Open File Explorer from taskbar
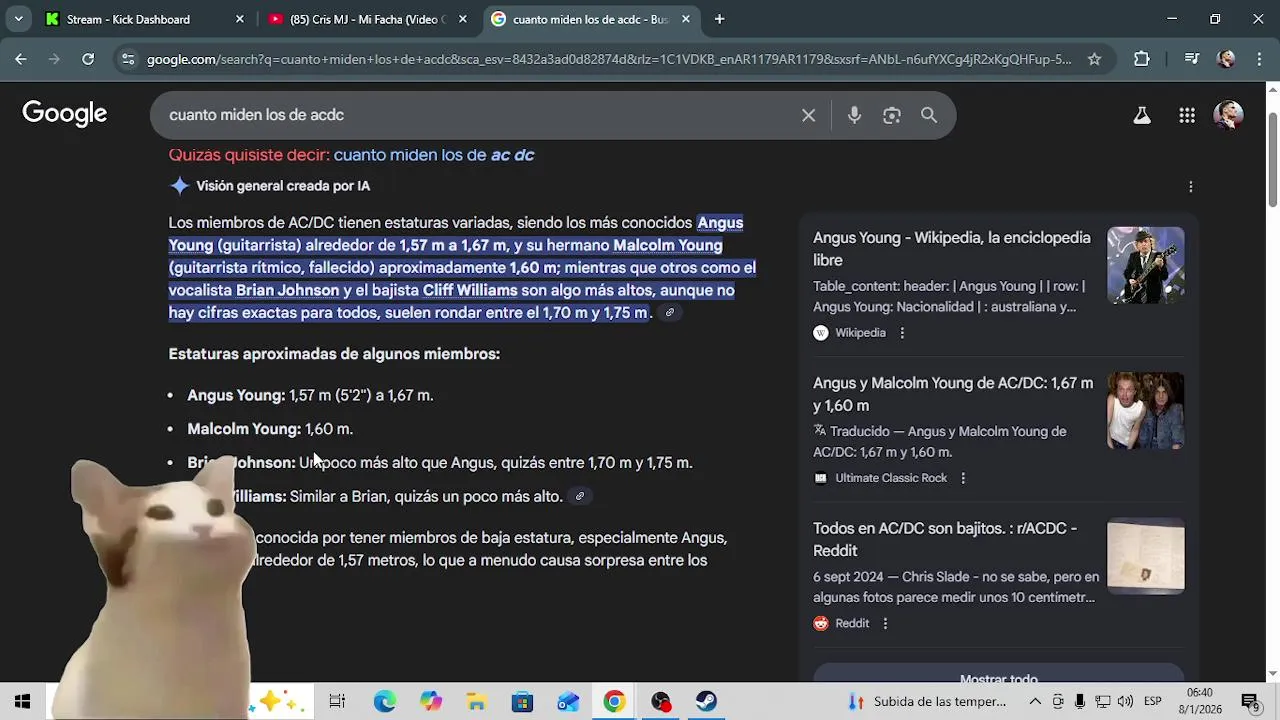This screenshot has height=720, width=1280. pos(477,701)
